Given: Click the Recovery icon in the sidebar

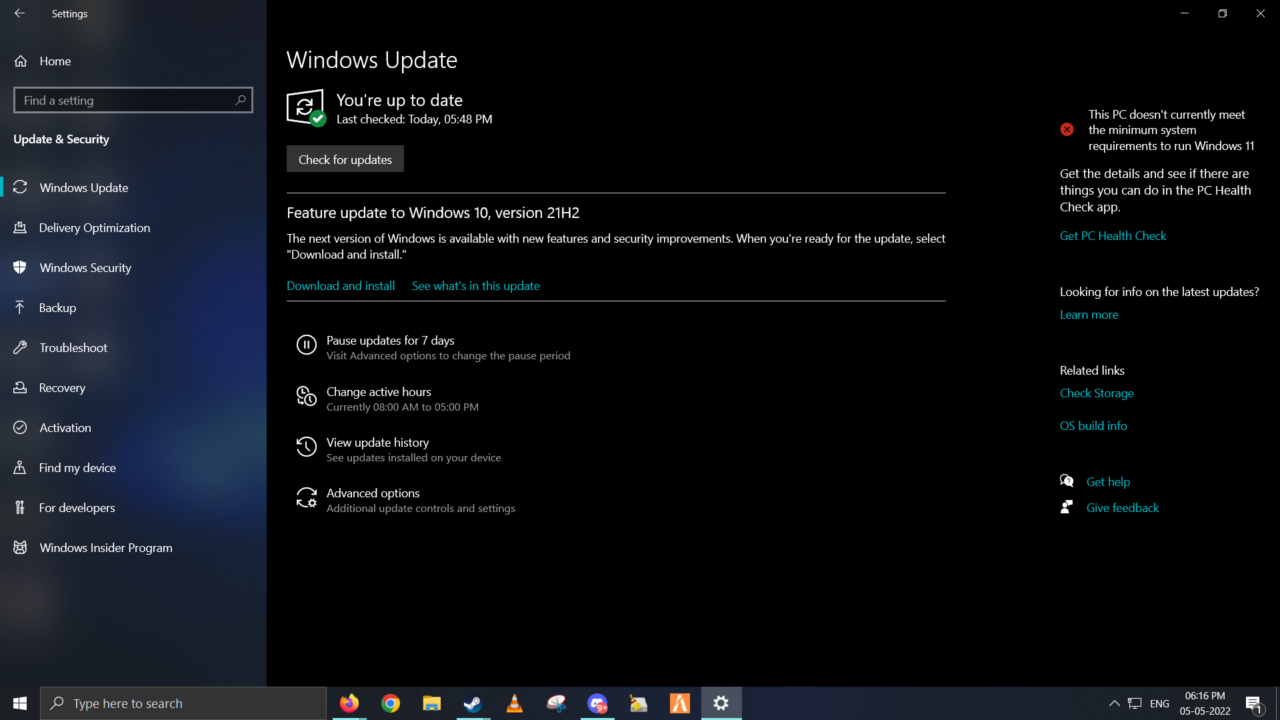Looking at the screenshot, I should 20,388.
